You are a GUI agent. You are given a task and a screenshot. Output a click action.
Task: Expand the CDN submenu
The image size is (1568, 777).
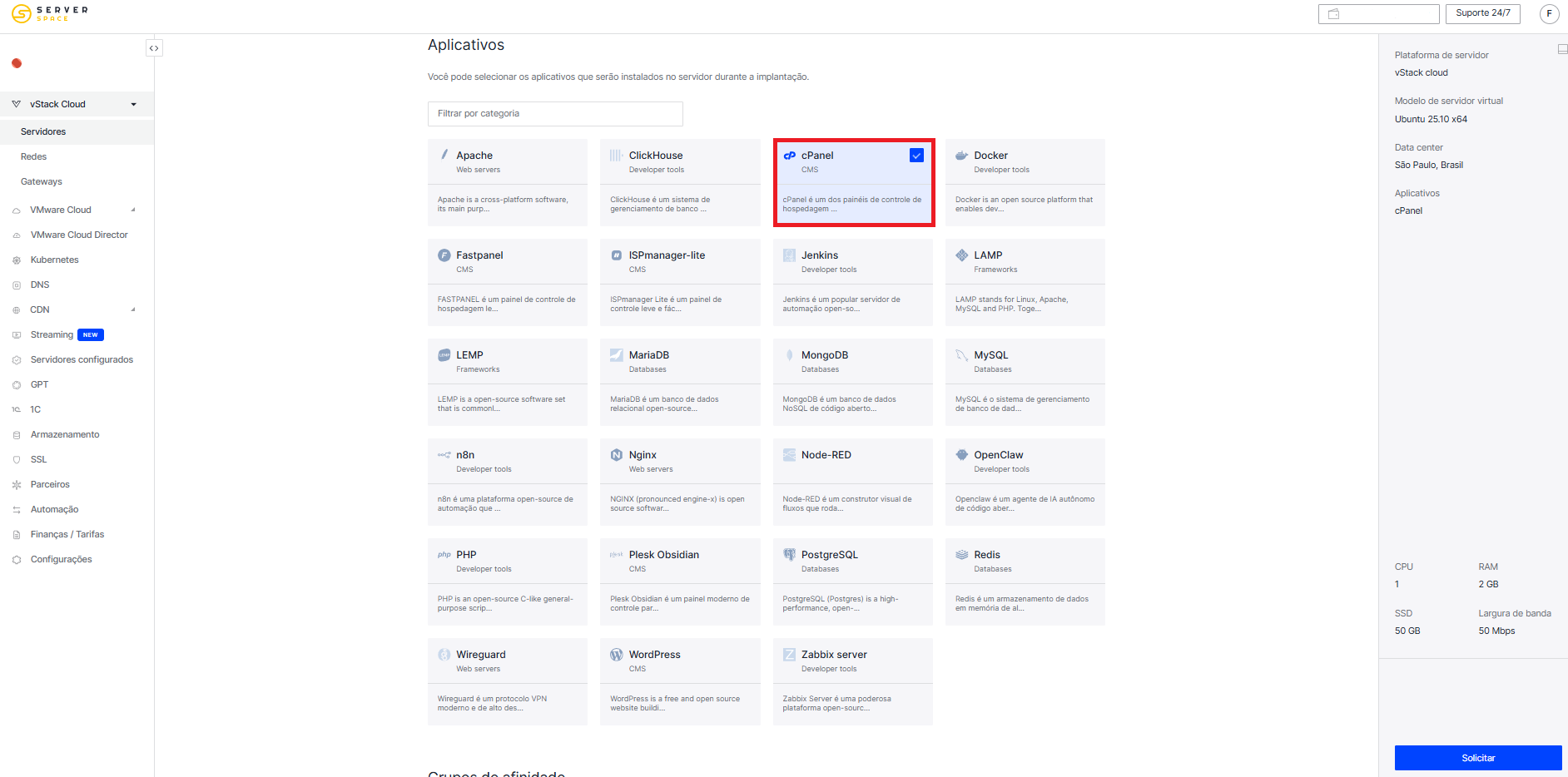[x=133, y=309]
